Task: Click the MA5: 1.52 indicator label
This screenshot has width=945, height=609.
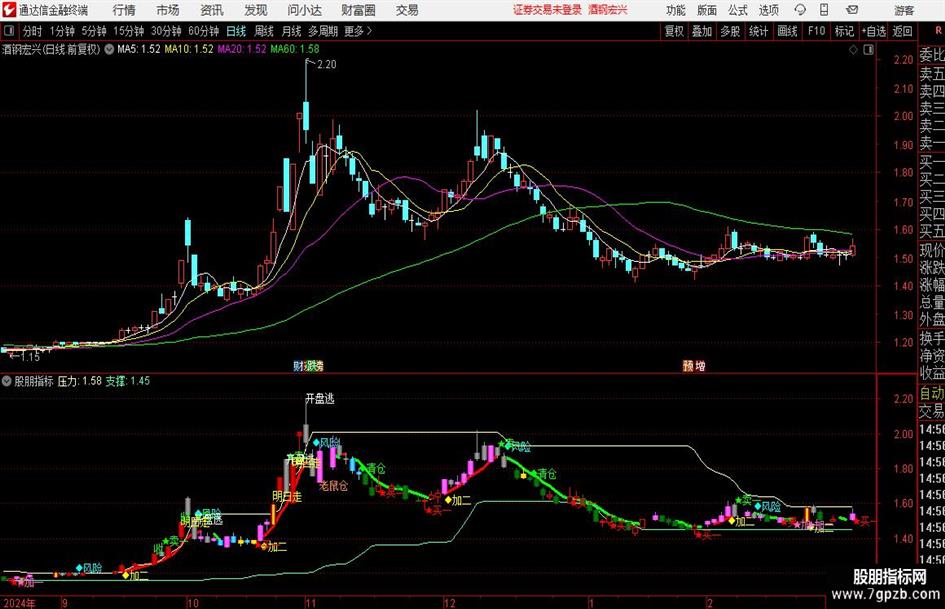Action: [x=139, y=49]
